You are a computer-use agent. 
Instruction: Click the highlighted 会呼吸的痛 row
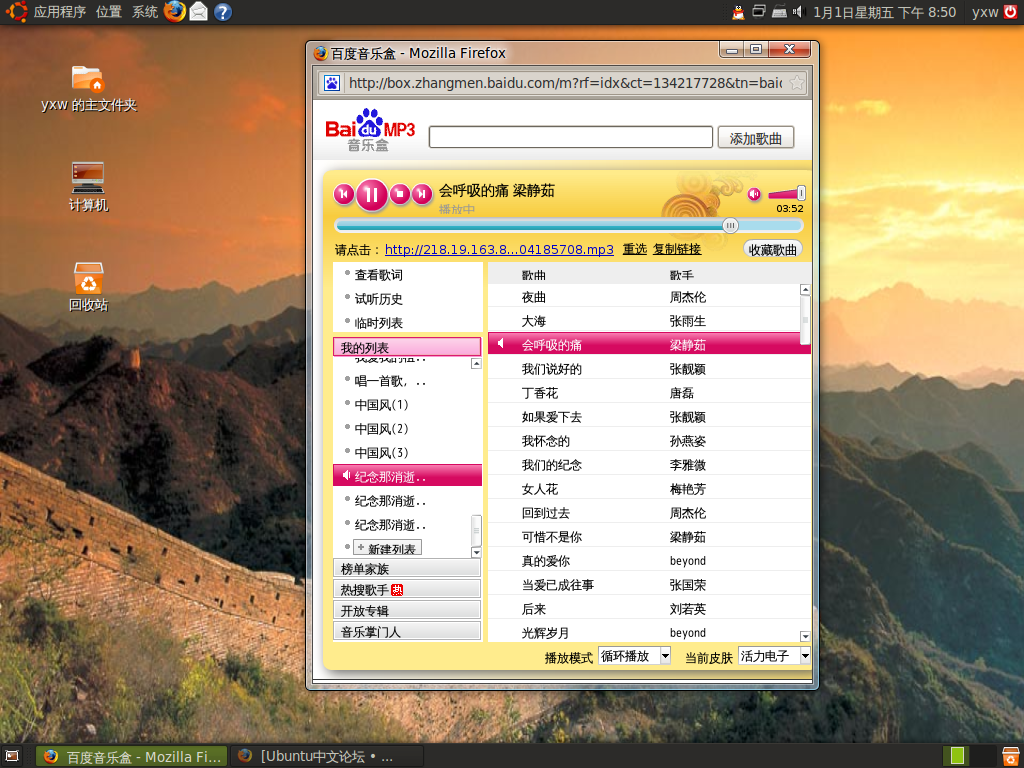point(649,344)
